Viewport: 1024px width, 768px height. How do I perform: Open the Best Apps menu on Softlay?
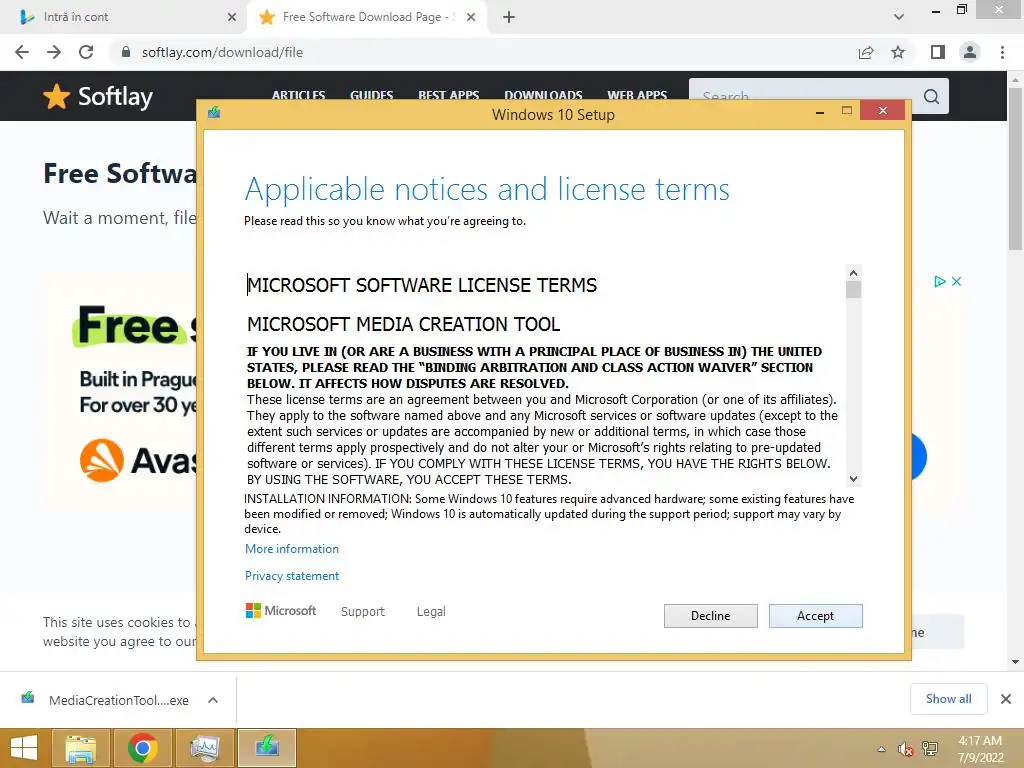pyautogui.click(x=449, y=95)
